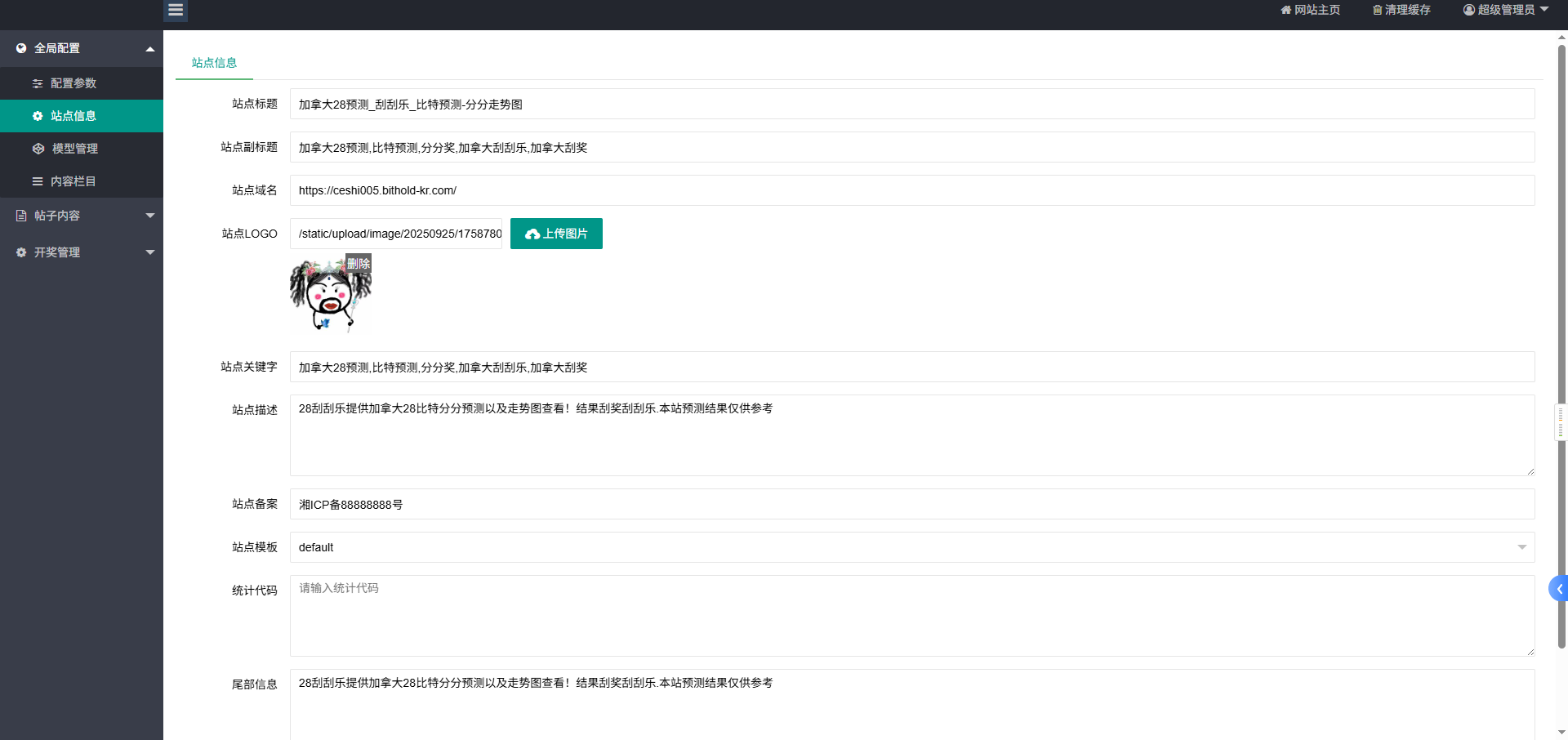Image resolution: width=1568 pixels, height=740 pixels.
Task: Switch to the 站点信息 tab
Action: click(x=214, y=63)
